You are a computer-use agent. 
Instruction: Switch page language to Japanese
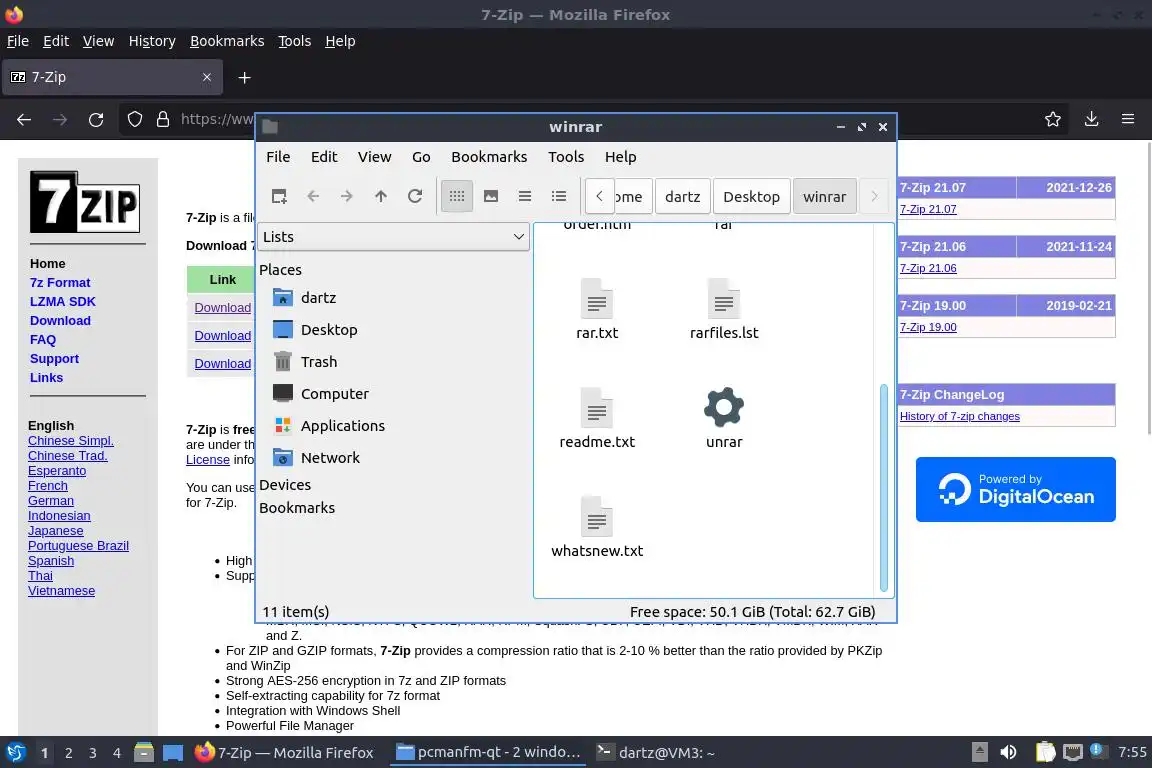[56, 531]
